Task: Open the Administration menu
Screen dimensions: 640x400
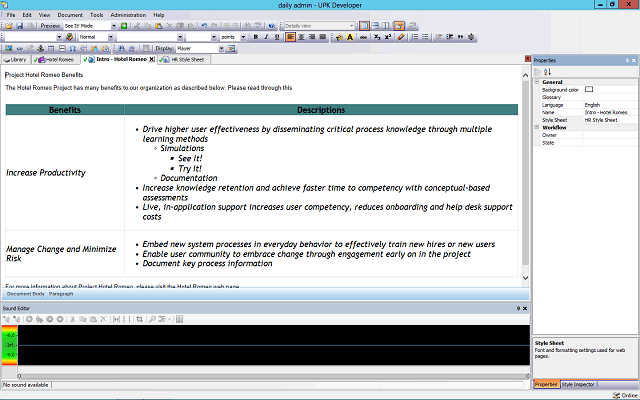Action: point(128,15)
